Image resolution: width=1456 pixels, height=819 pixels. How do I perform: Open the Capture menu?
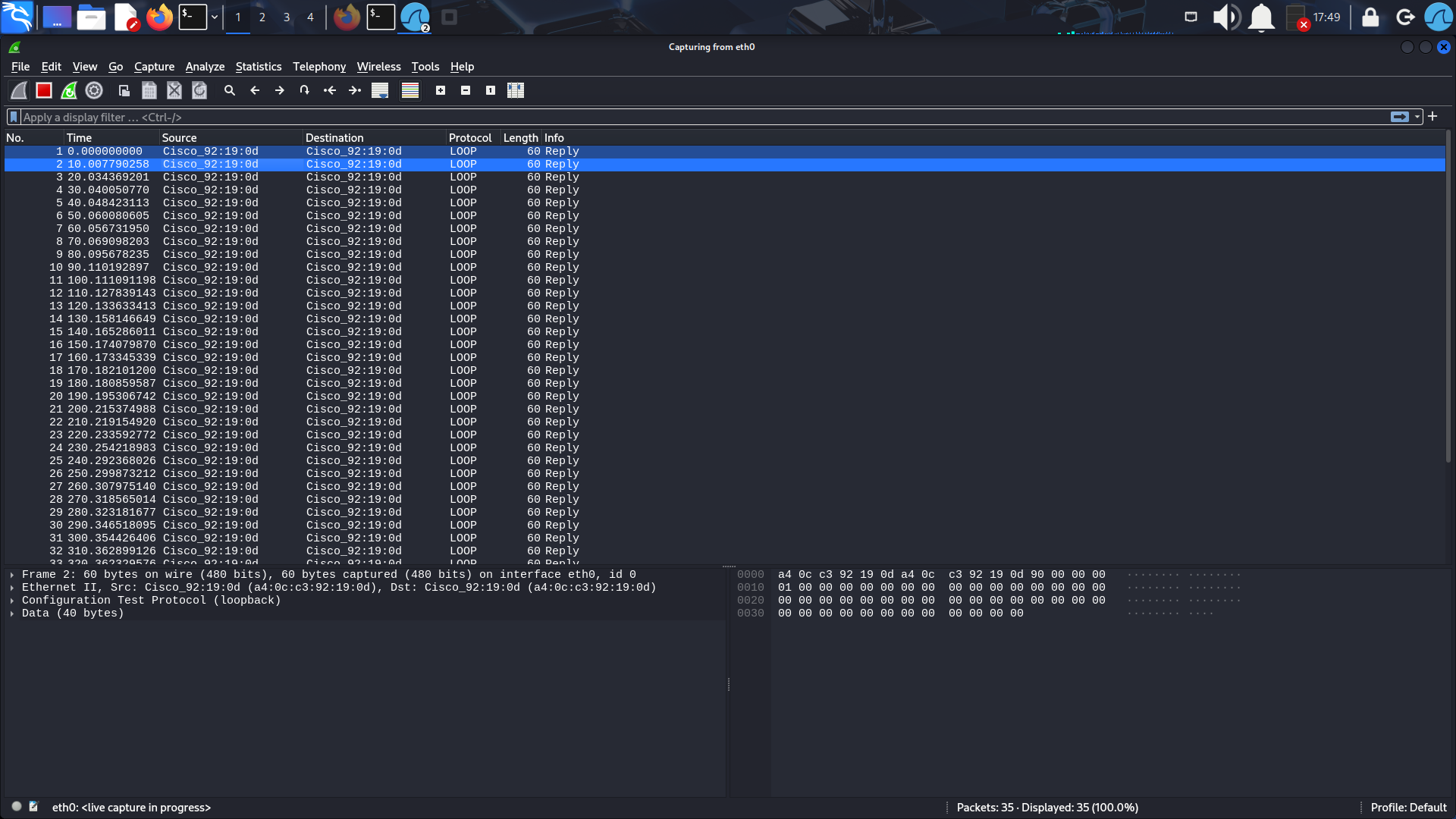(x=154, y=67)
